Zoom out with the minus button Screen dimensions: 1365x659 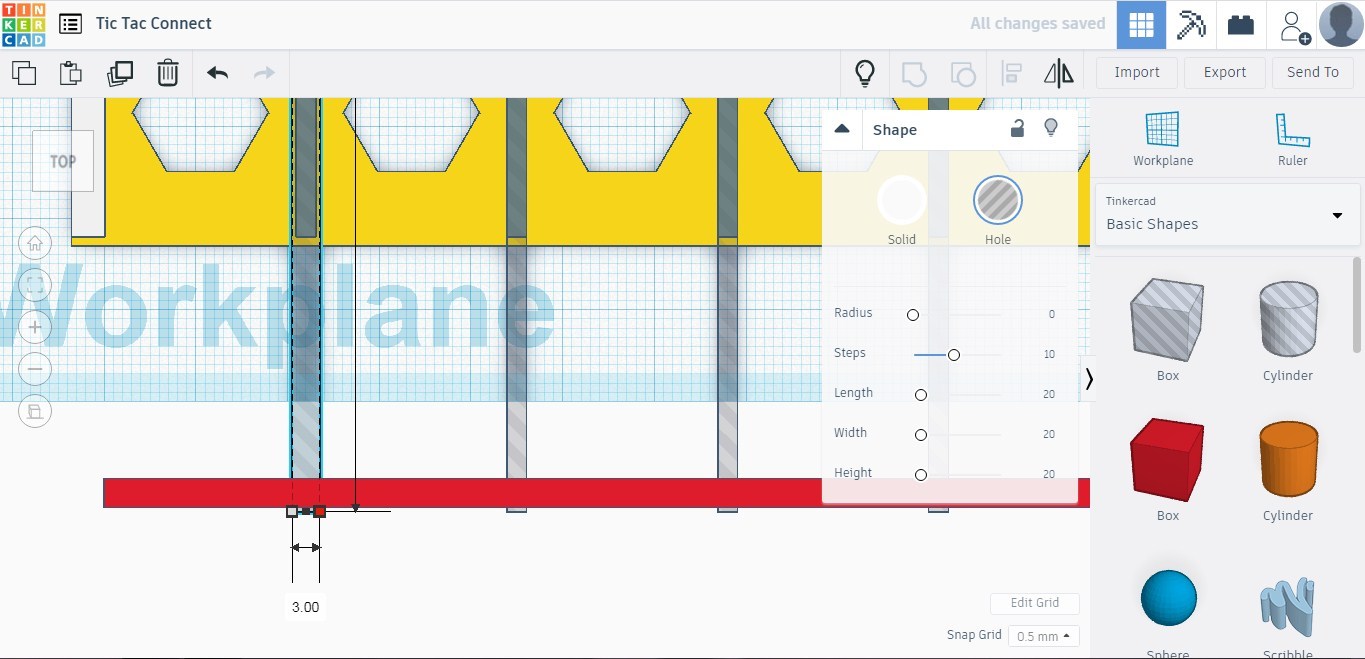click(x=35, y=369)
